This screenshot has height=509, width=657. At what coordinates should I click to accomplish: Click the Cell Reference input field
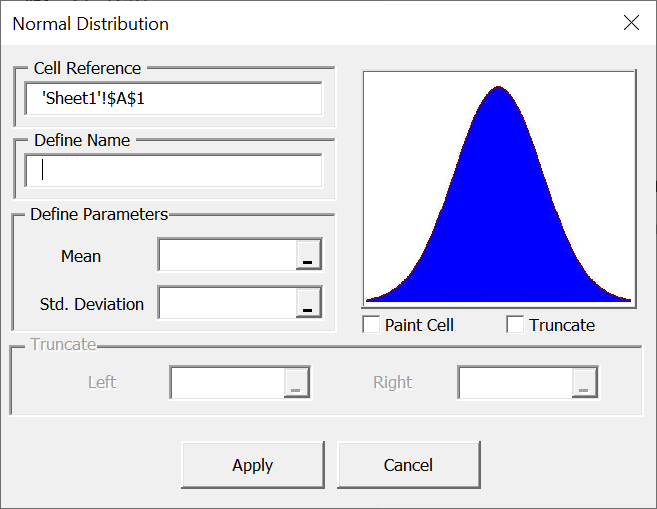(x=174, y=99)
